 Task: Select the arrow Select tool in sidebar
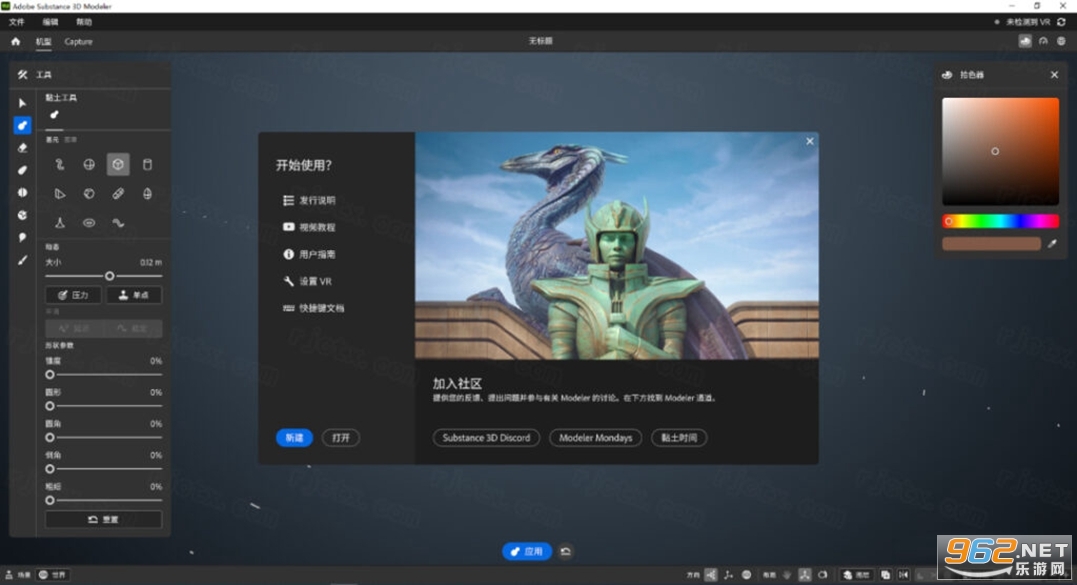coord(22,103)
